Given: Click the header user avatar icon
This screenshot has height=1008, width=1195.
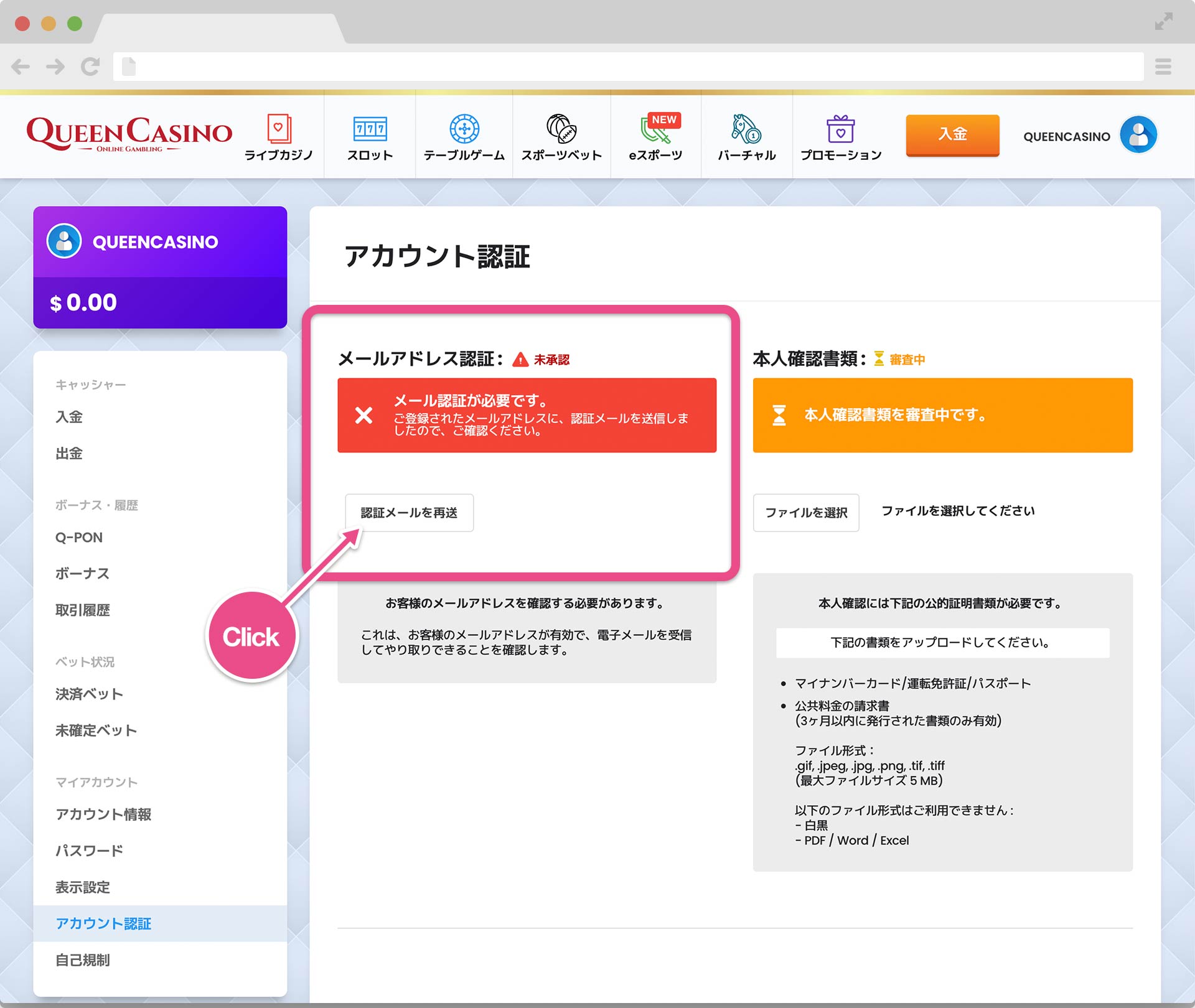Looking at the screenshot, I should coord(1138,134).
